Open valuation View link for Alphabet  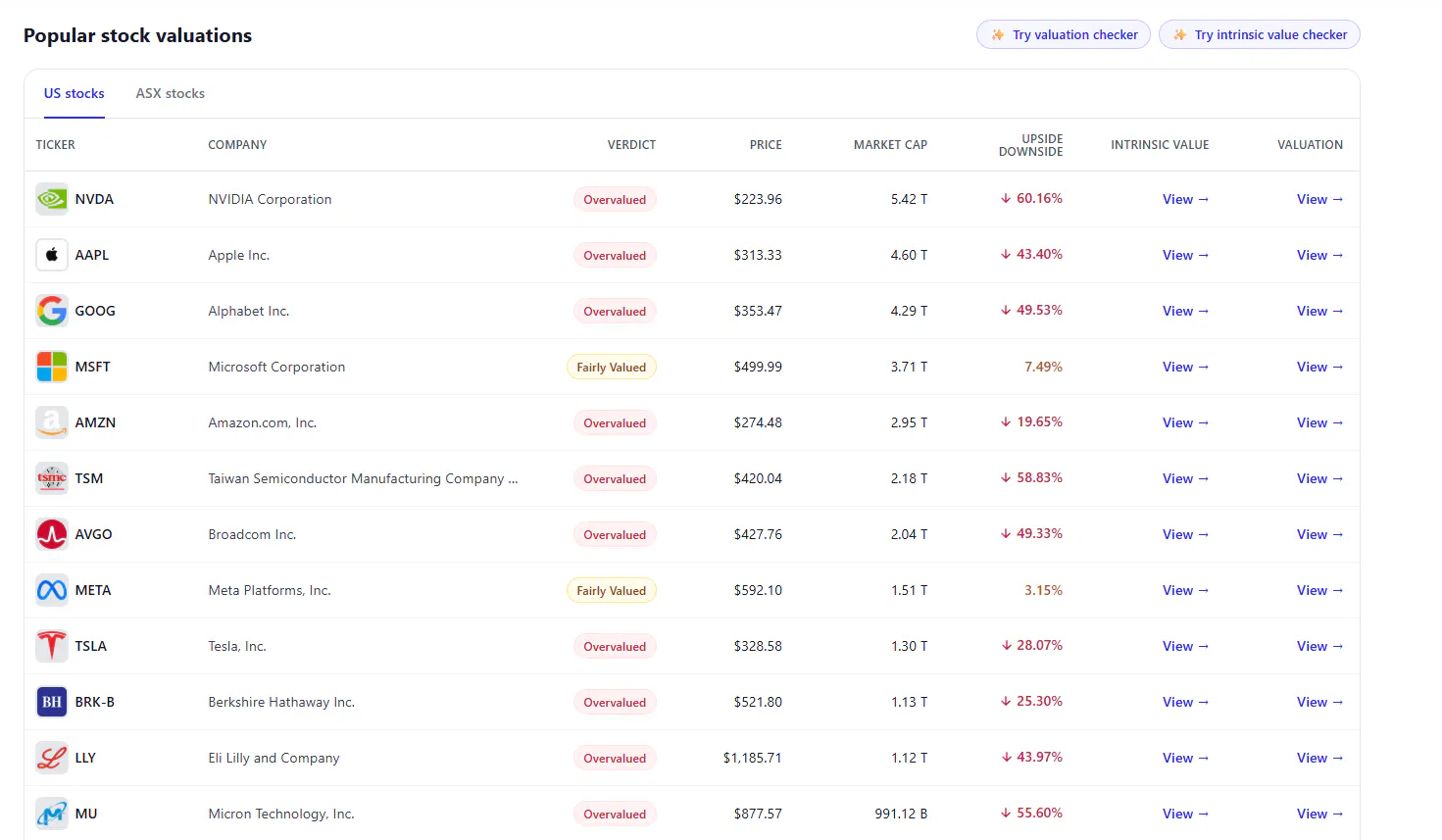pos(1319,311)
